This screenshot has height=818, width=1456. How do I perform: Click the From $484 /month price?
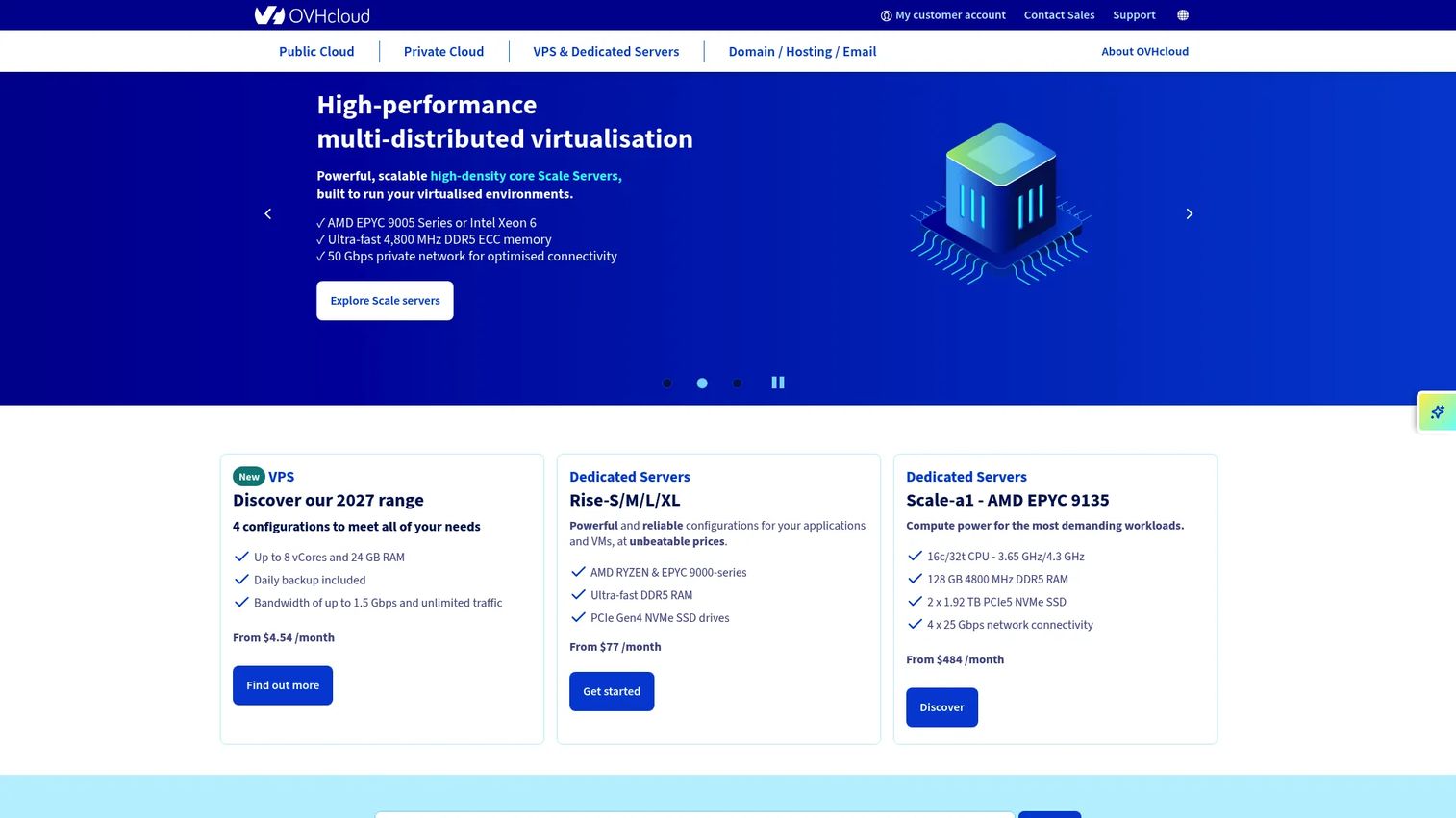tap(955, 659)
